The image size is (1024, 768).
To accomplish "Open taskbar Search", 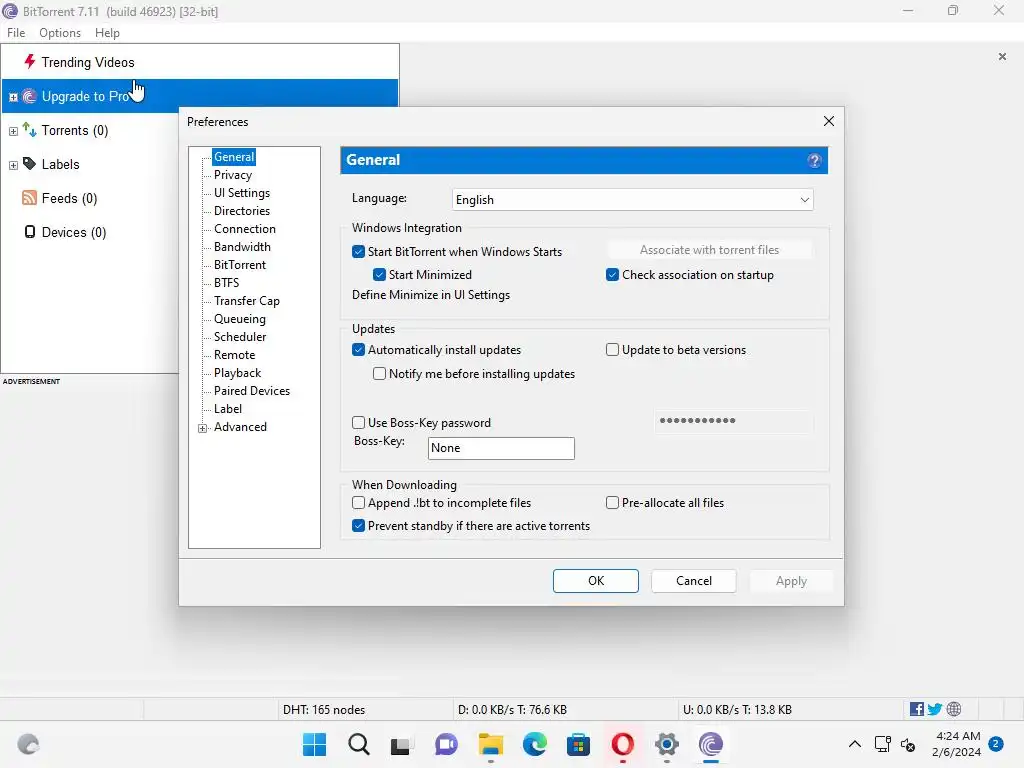I will pos(359,744).
